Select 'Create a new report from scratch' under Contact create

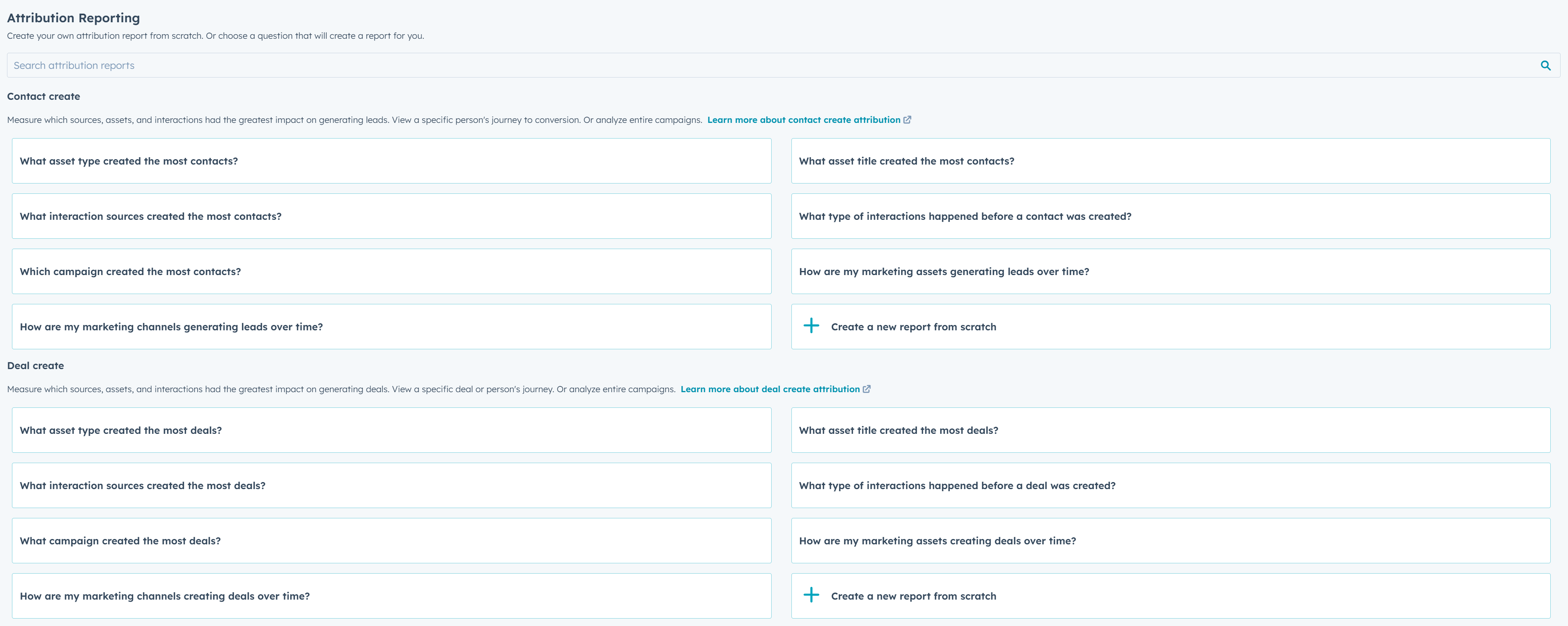(913, 326)
